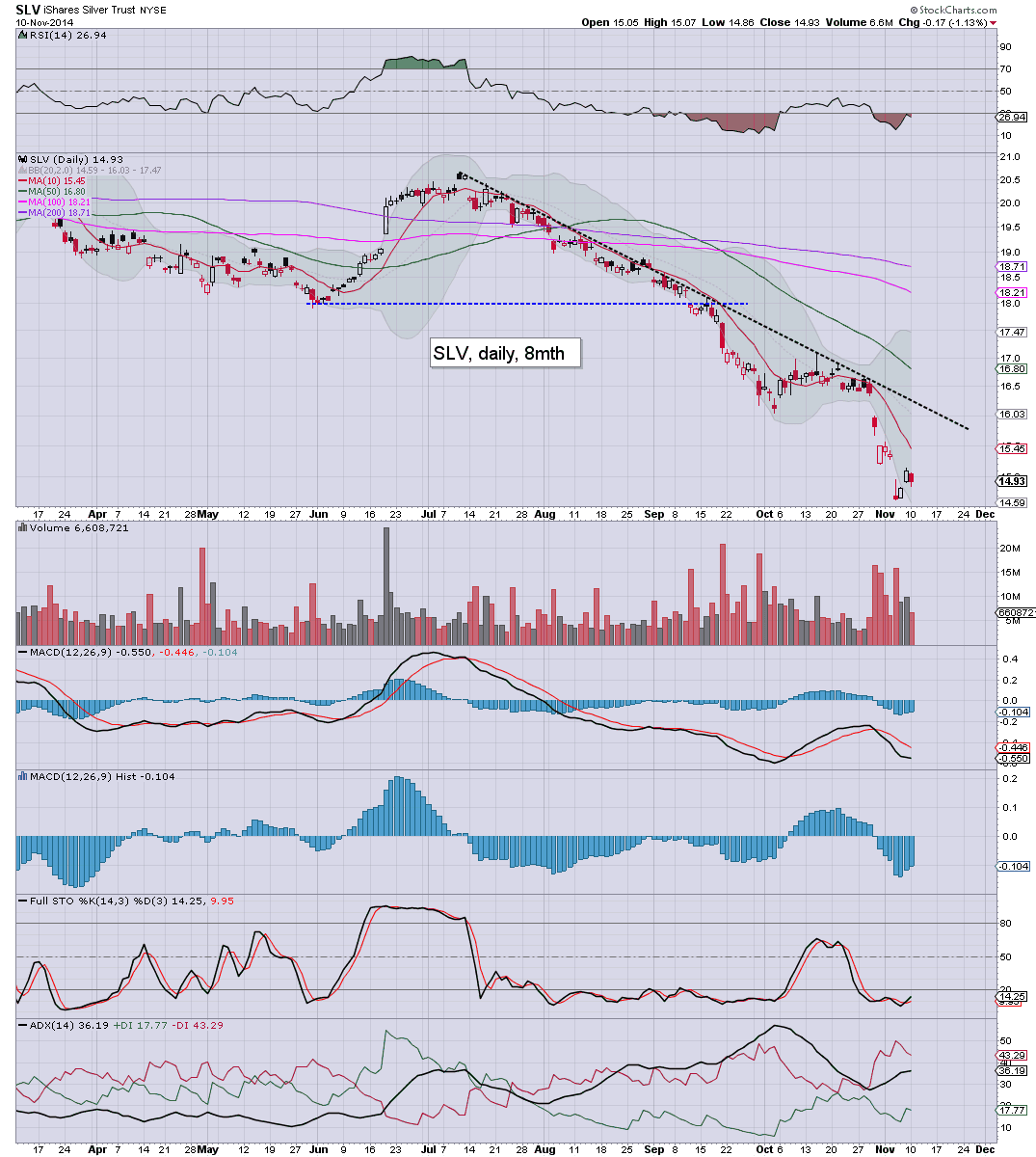Screen dimensions: 1036x1157
Task: Click the 14.59 lower band axis tag
Action: (1012, 502)
